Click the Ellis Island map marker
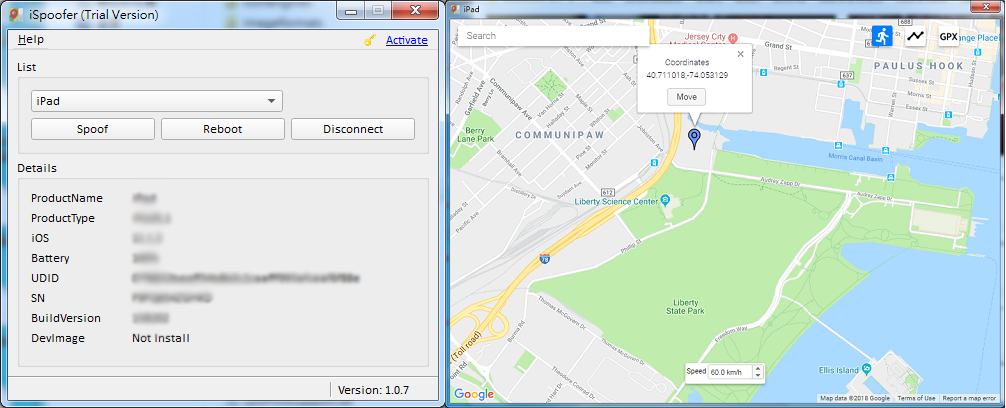 click(866, 369)
